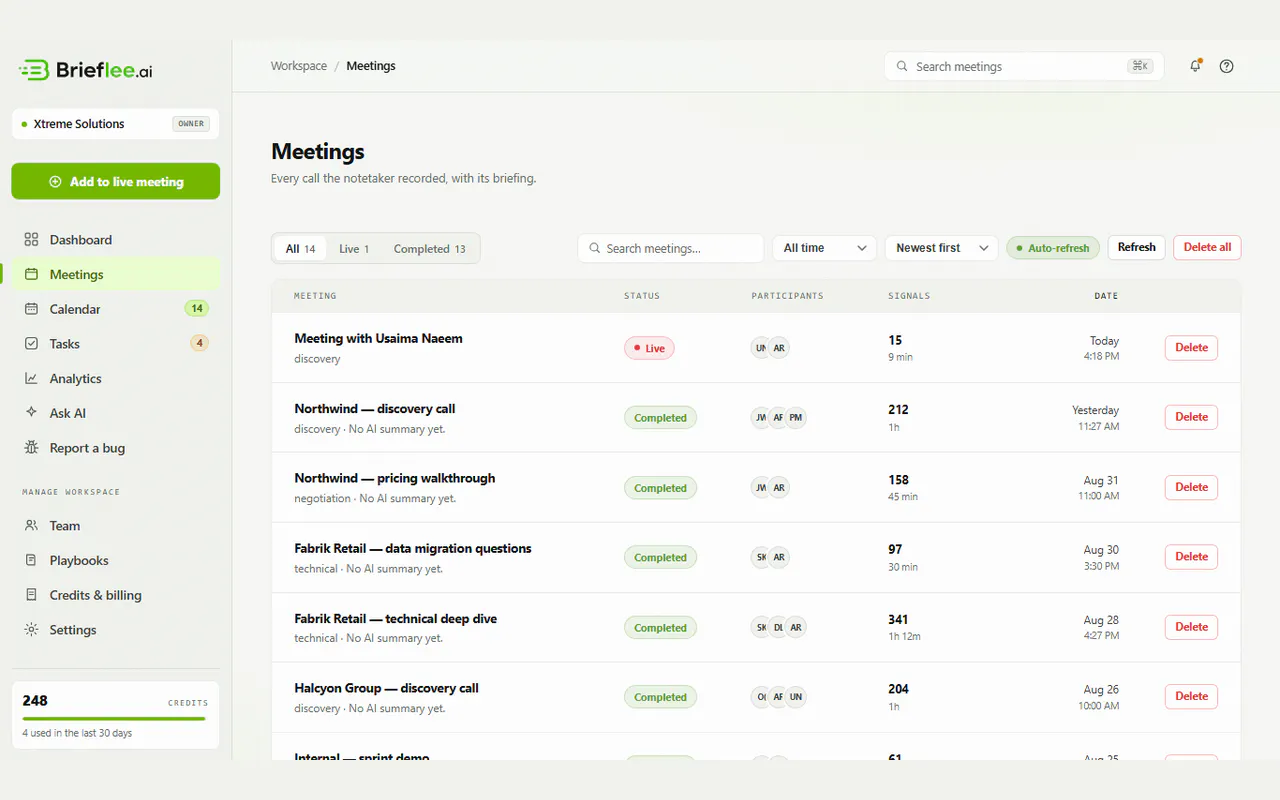Click the Credits & billing icon
This screenshot has width=1280, height=800.
[x=31, y=595]
